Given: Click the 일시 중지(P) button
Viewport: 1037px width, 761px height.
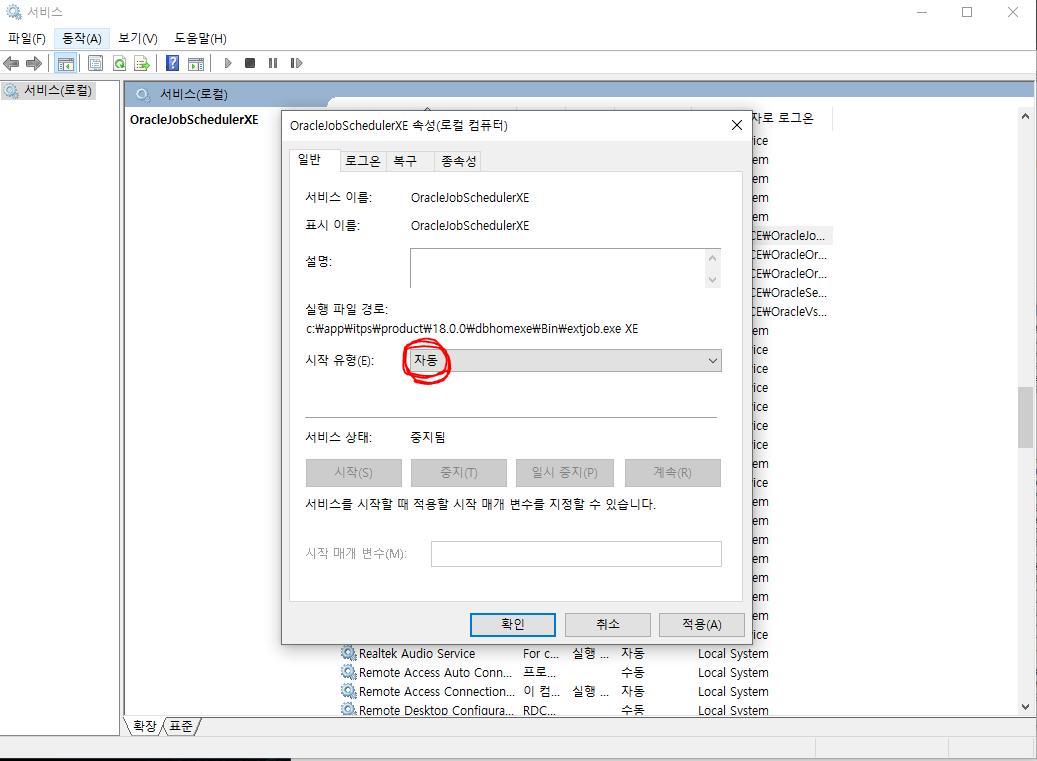Looking at the screenshot, I should pos(565,473).
